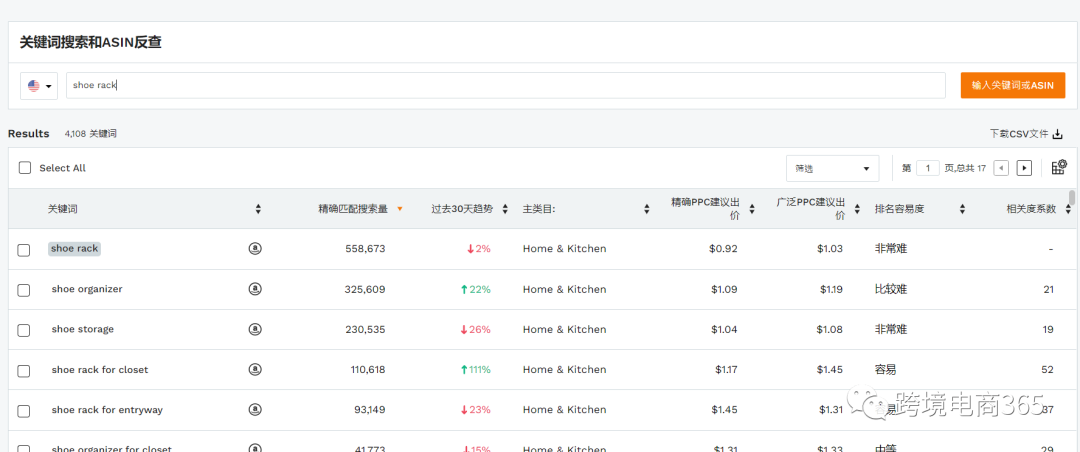The height and width of the screenshot is (452, 1080).
Task: Click search volume value 558,673
Action: coord(365,249)
